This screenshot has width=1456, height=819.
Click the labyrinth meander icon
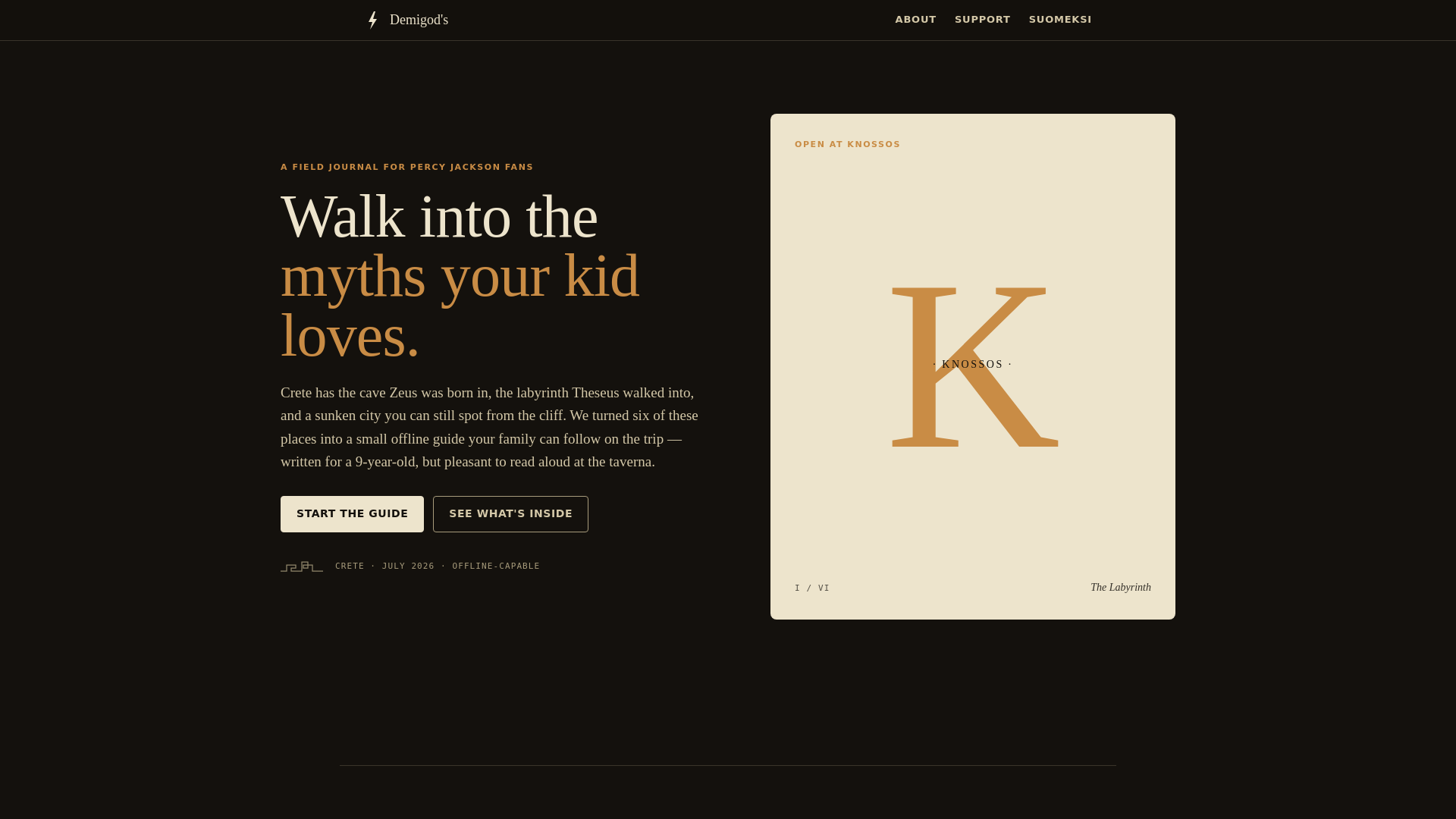click(x=302, y=566)
